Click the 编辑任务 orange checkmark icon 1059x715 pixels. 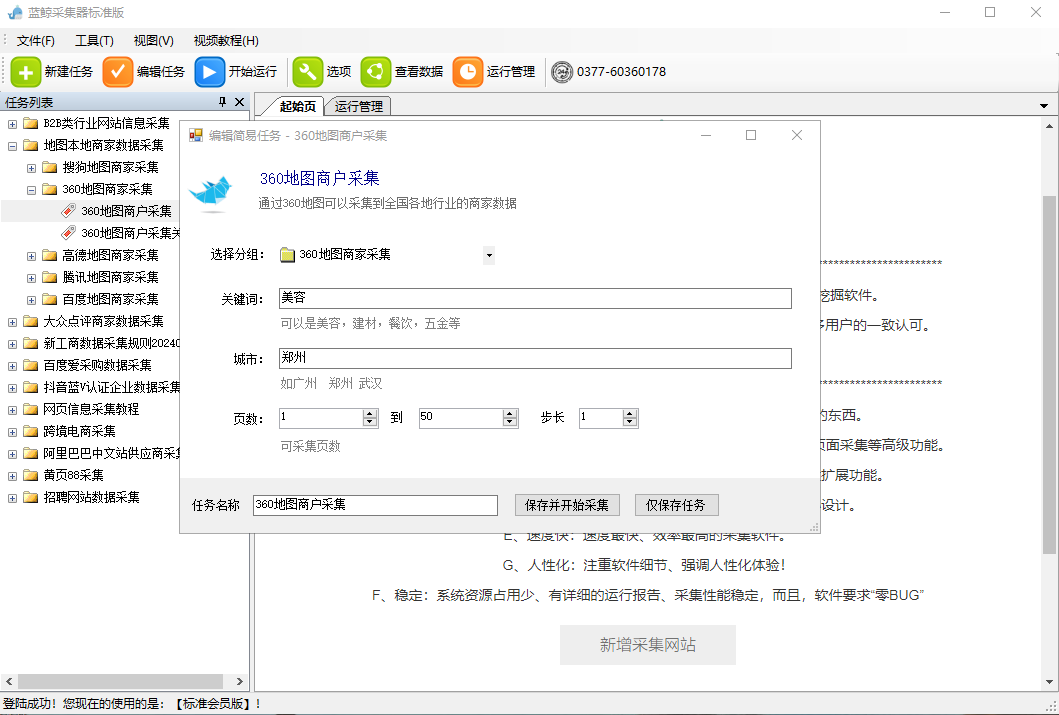[x=118, y=72]
